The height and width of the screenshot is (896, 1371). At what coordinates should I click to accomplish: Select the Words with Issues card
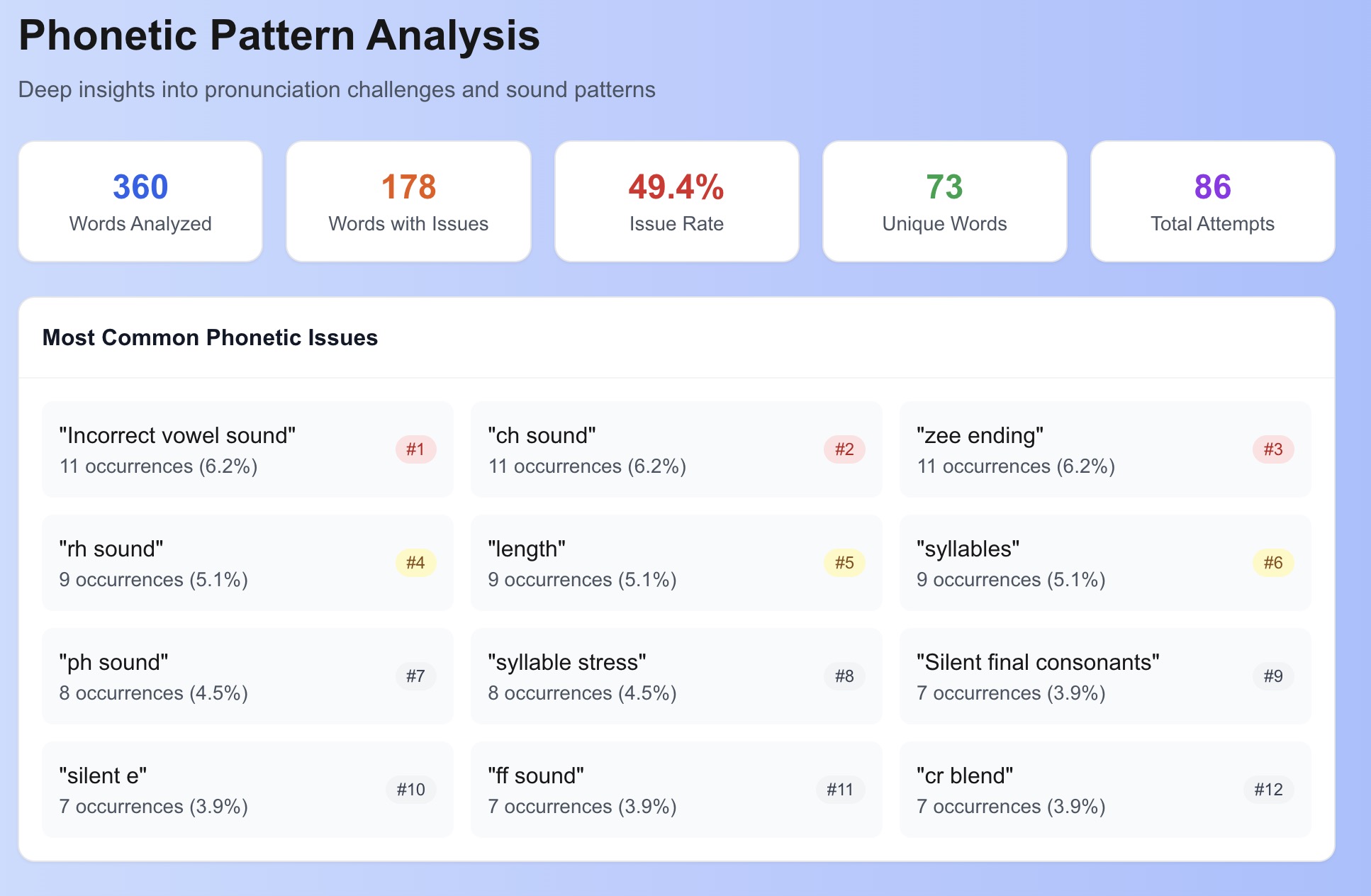pos(408,201)
